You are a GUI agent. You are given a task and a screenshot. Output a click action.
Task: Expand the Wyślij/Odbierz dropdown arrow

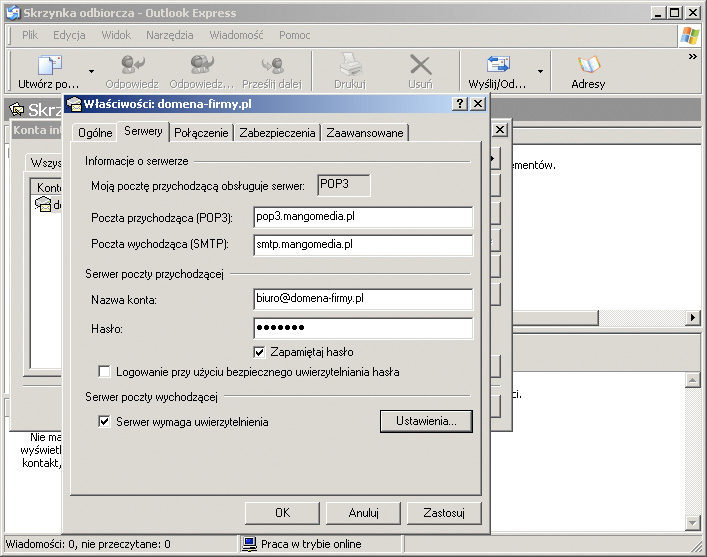point(540,71)
